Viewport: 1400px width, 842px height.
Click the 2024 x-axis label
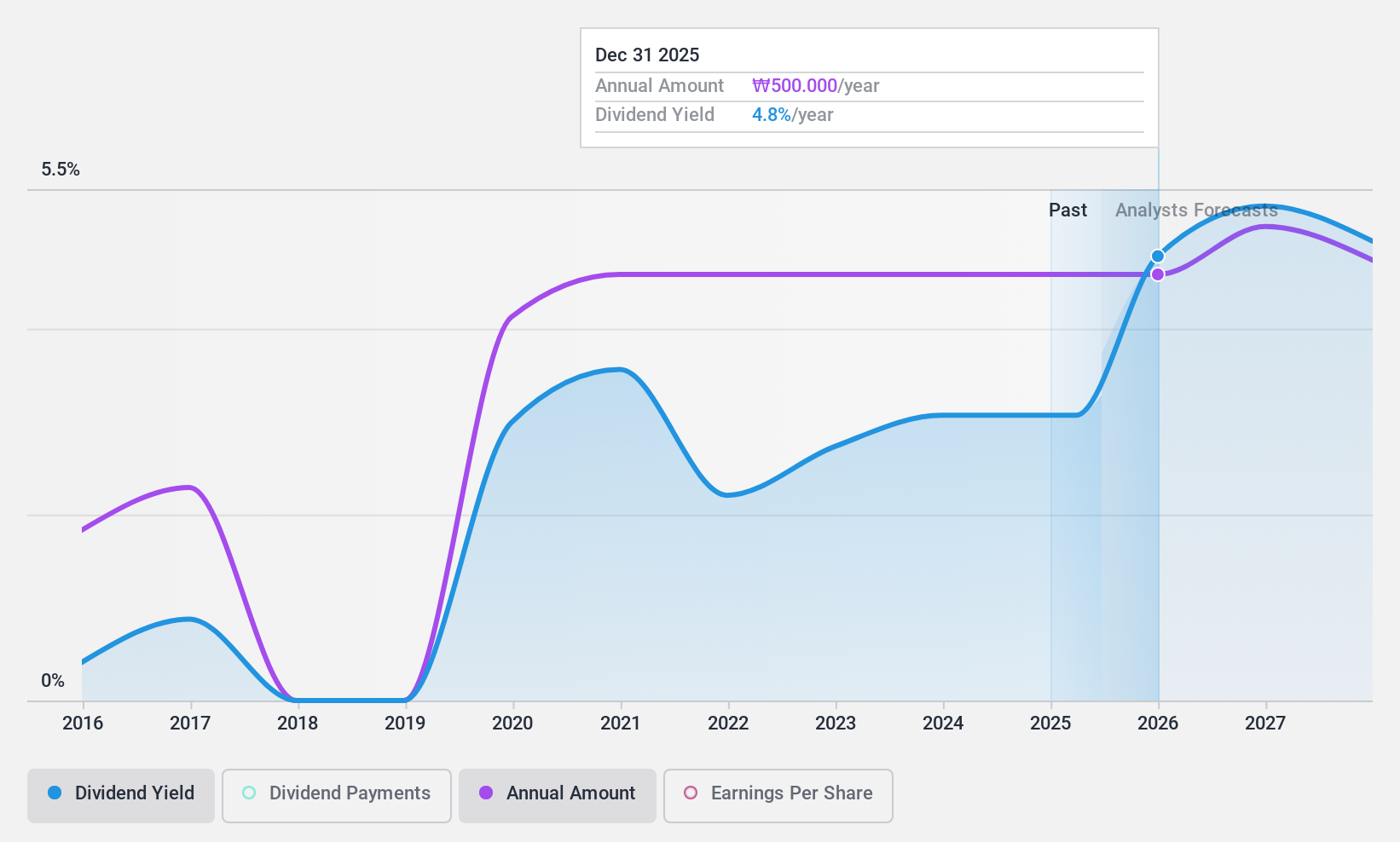pos(943,724)
